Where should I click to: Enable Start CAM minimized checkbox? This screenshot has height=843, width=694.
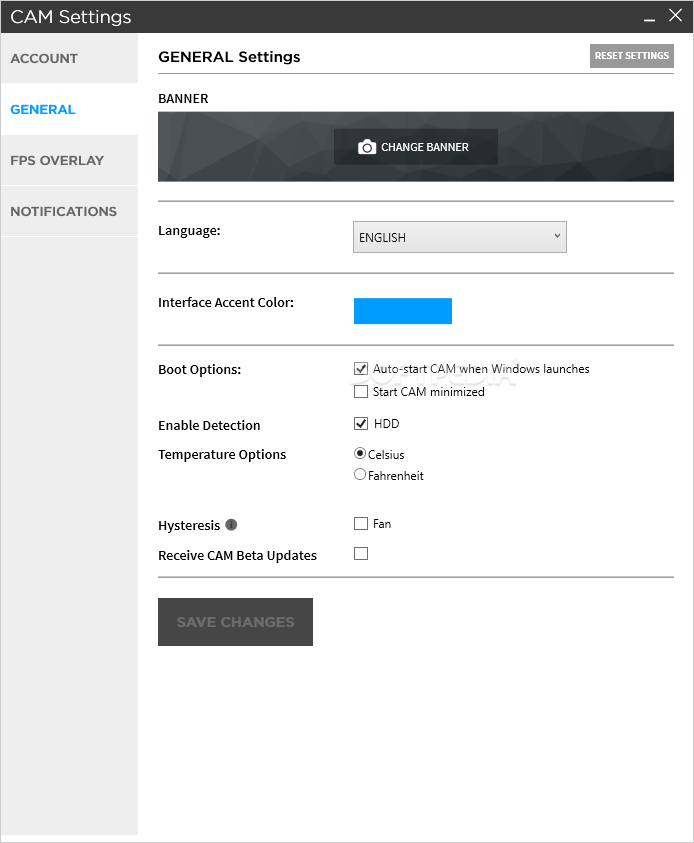click(x=361, y=391)
